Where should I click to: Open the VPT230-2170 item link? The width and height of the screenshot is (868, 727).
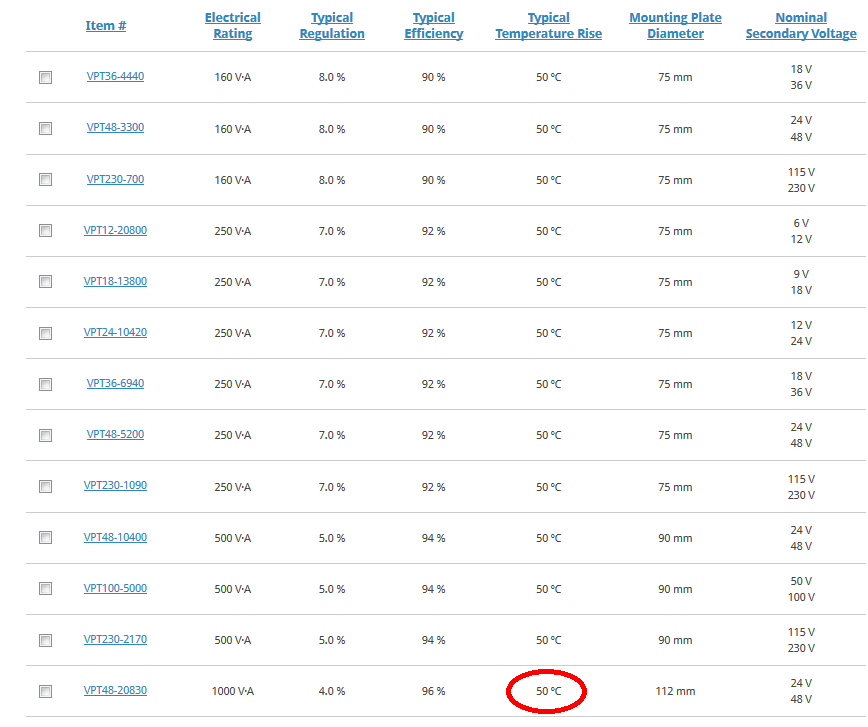(x=115, y=639)
